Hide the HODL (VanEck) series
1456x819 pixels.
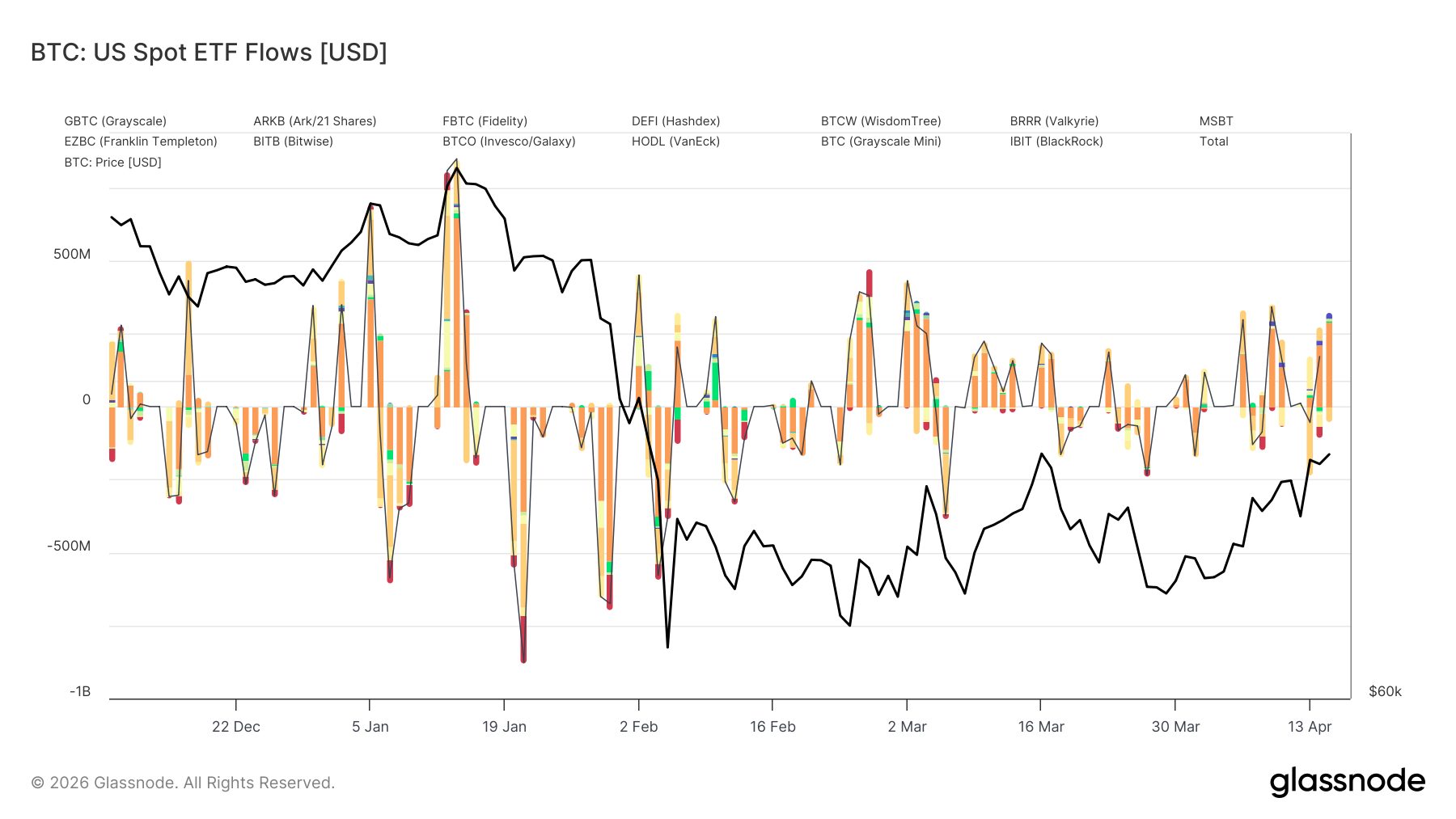675,141
